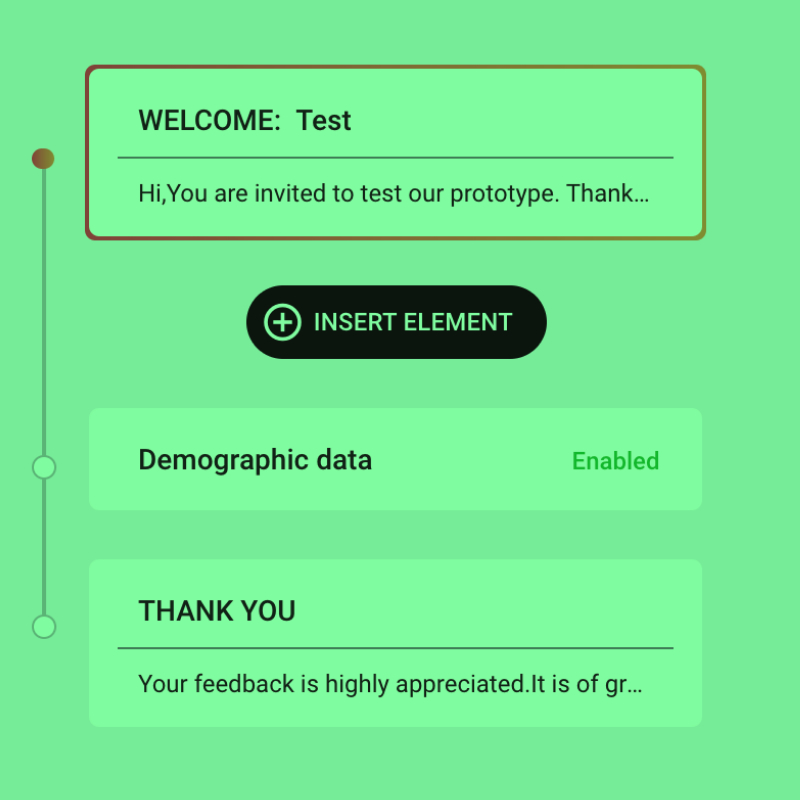Select the timeline circle beside Demographic data

(x=44, y=467)
